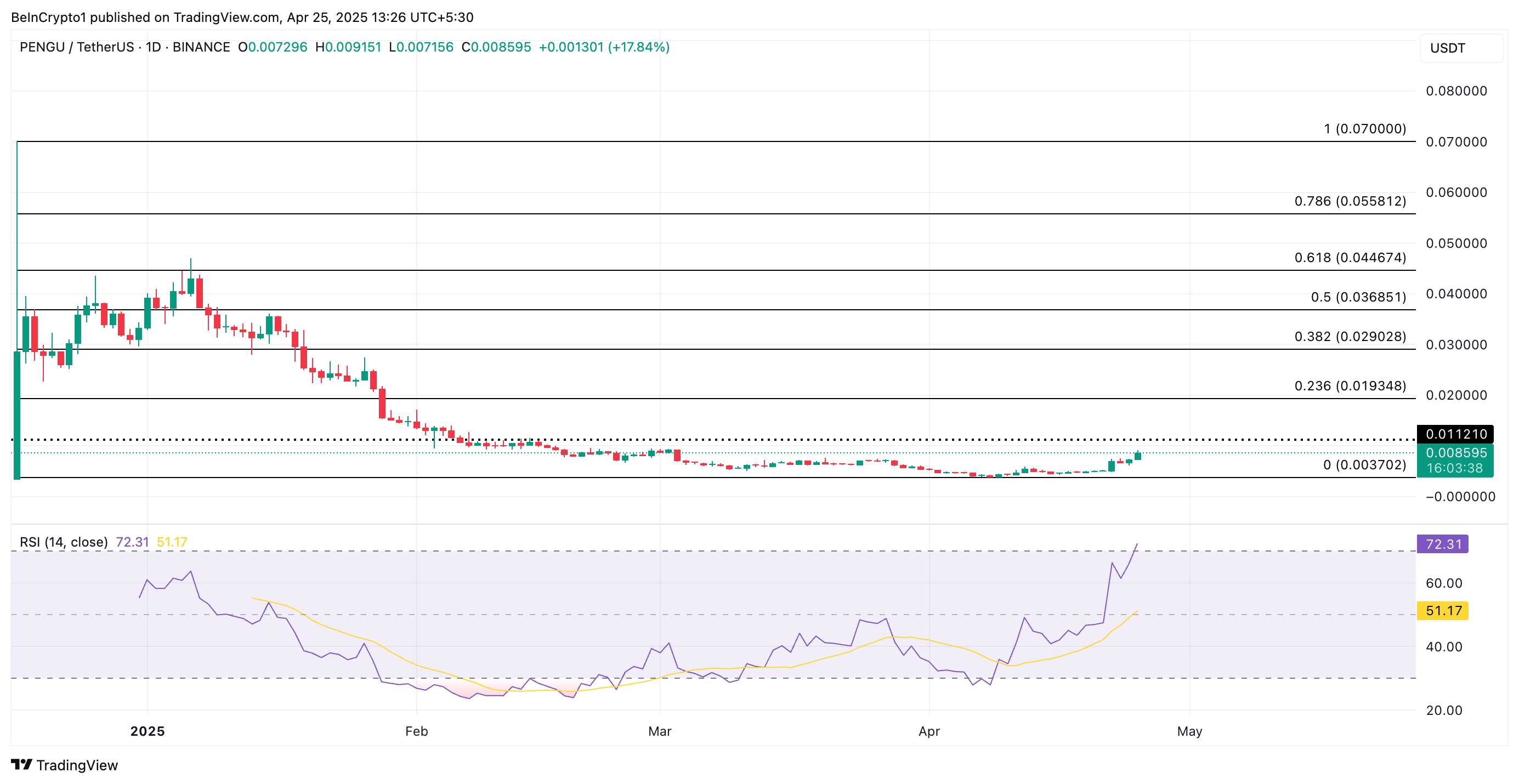Click the RSI (14, close) indicator label
Viewport: 1519px width, 784px height.
pyautogui.click(x=64, y=542)
